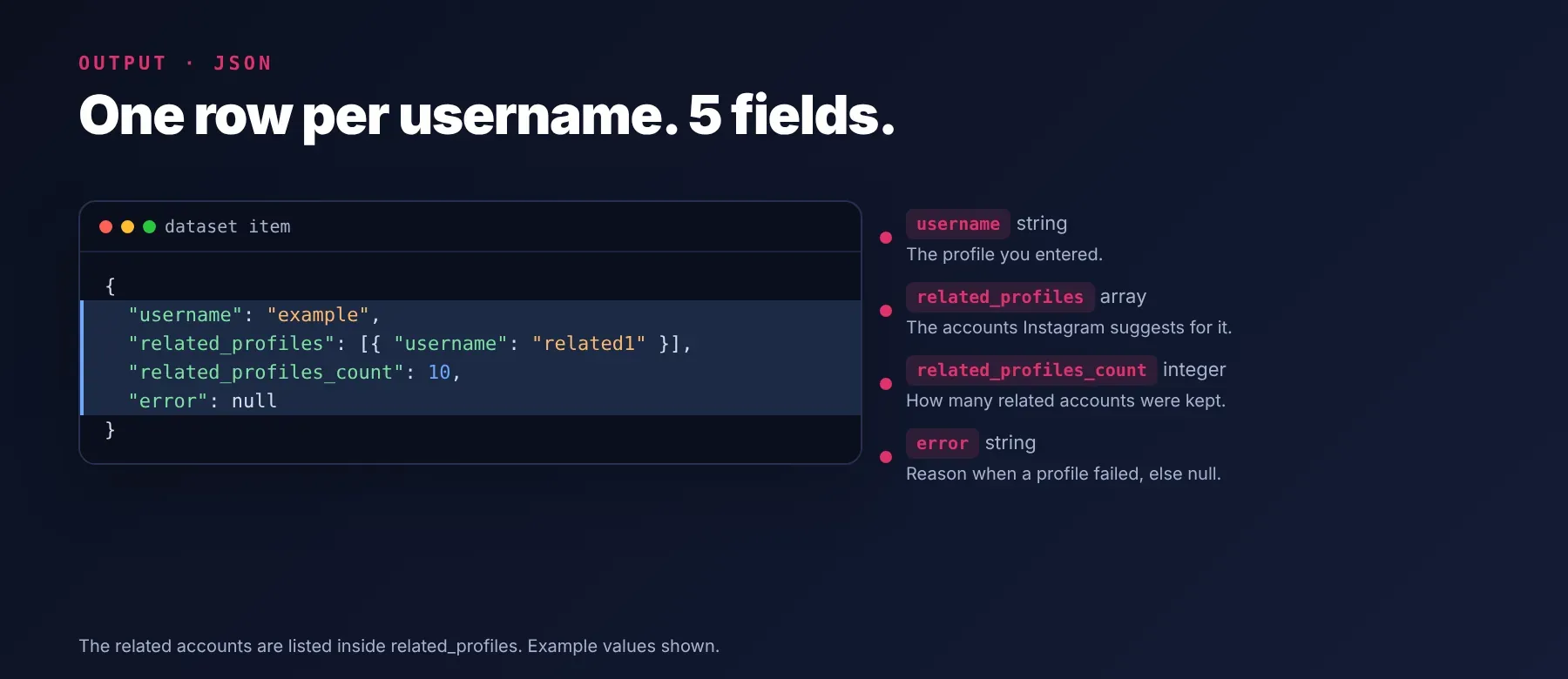Viewport: 1568px width, 679px height.
Task: Click the pink 'error' field badge
Action: click(943, 443)
